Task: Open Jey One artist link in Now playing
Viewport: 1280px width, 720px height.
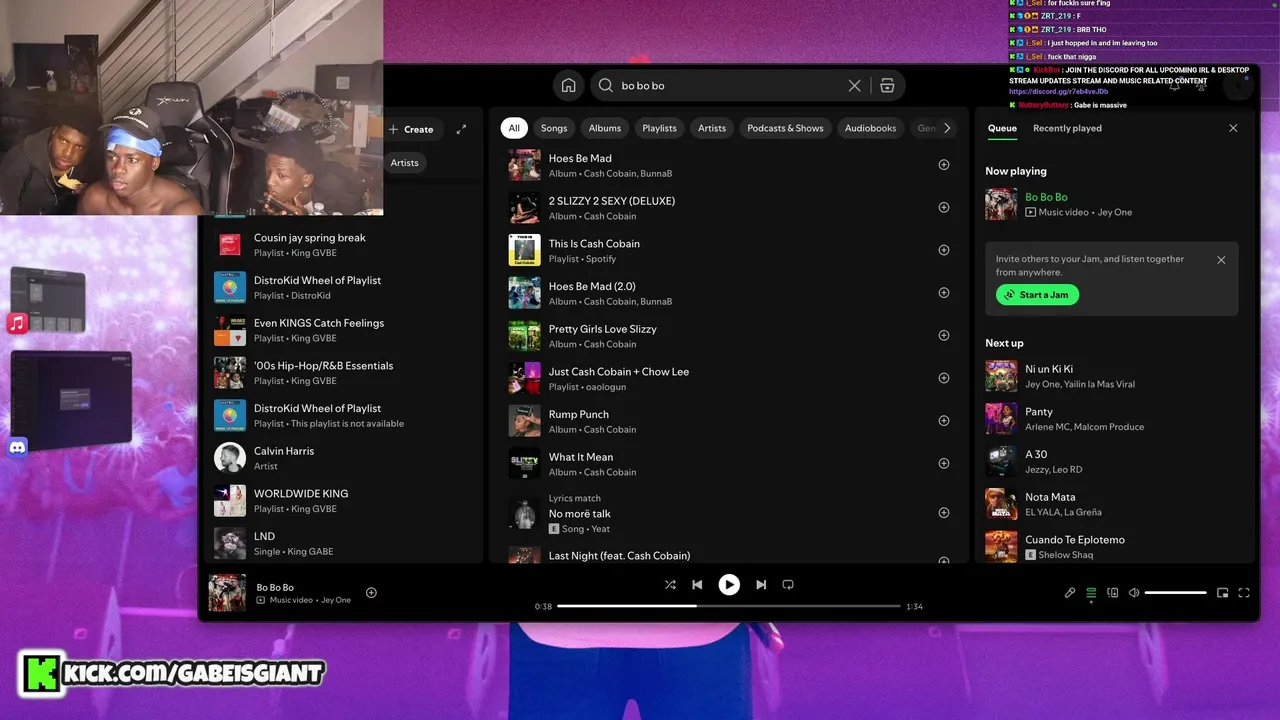Action: click(1115, 212)
